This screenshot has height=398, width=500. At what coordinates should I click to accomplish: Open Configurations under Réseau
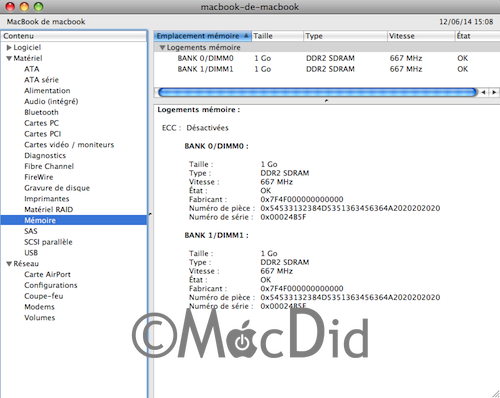click(50, 285)
